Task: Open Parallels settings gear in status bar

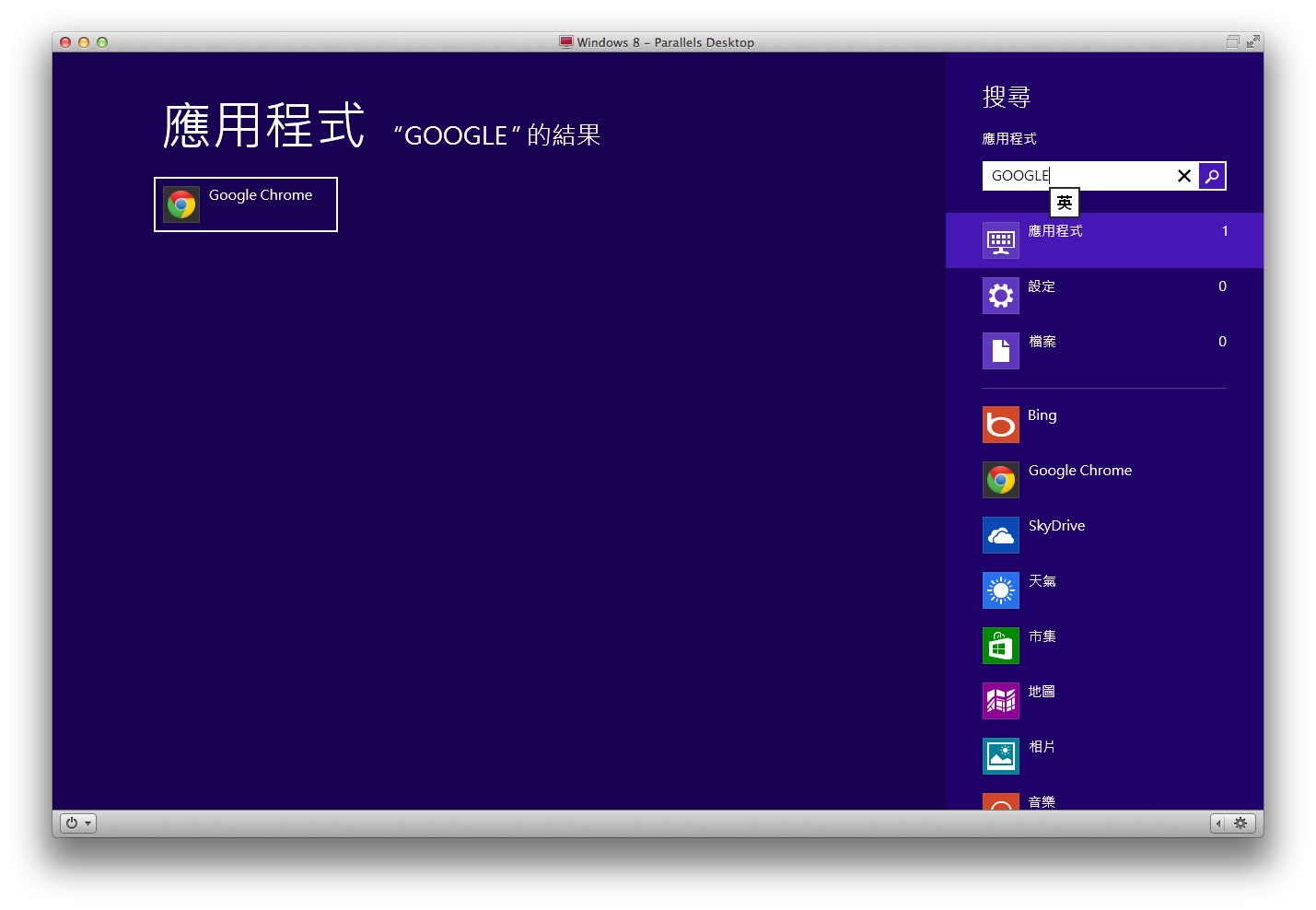Action: tap(1240, 823)
